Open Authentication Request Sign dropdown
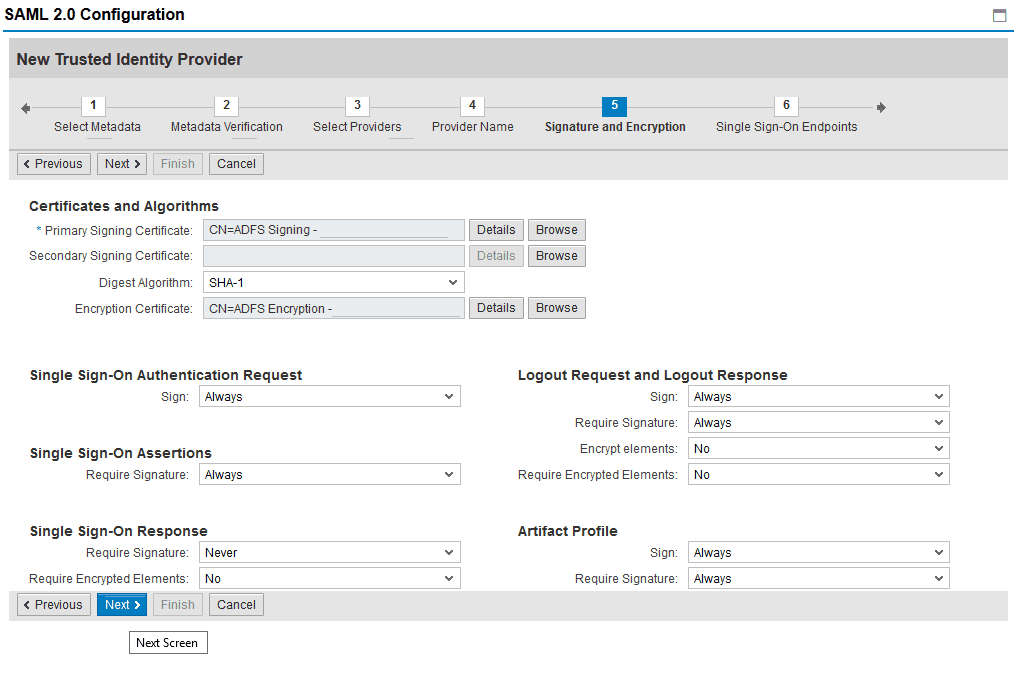 point(329,397)
